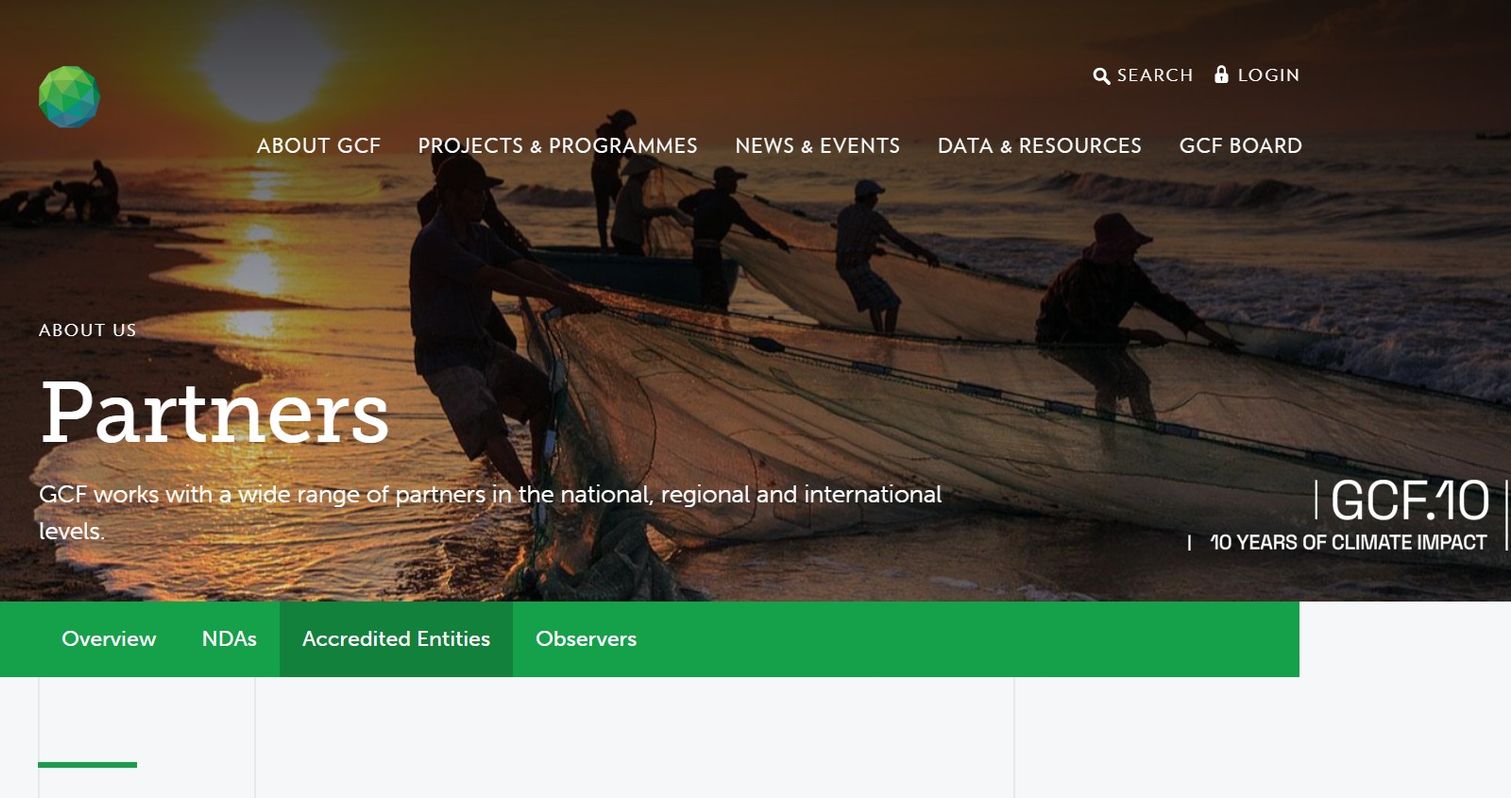The image size is (1511, 798).
Task: Select the NDAs tab
Action: tap(229, 639)
